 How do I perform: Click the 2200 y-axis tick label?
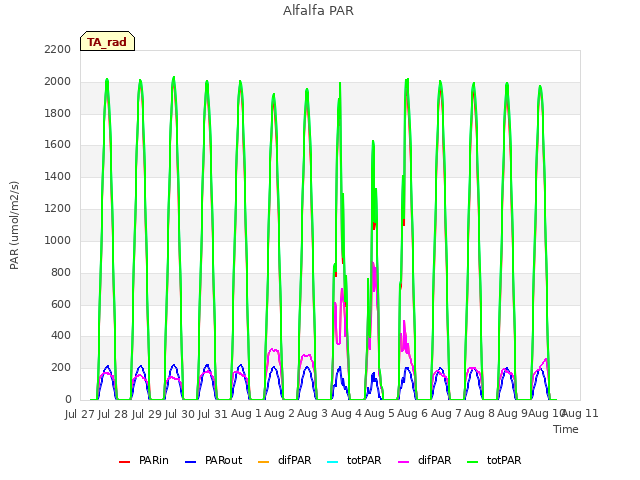58,49
